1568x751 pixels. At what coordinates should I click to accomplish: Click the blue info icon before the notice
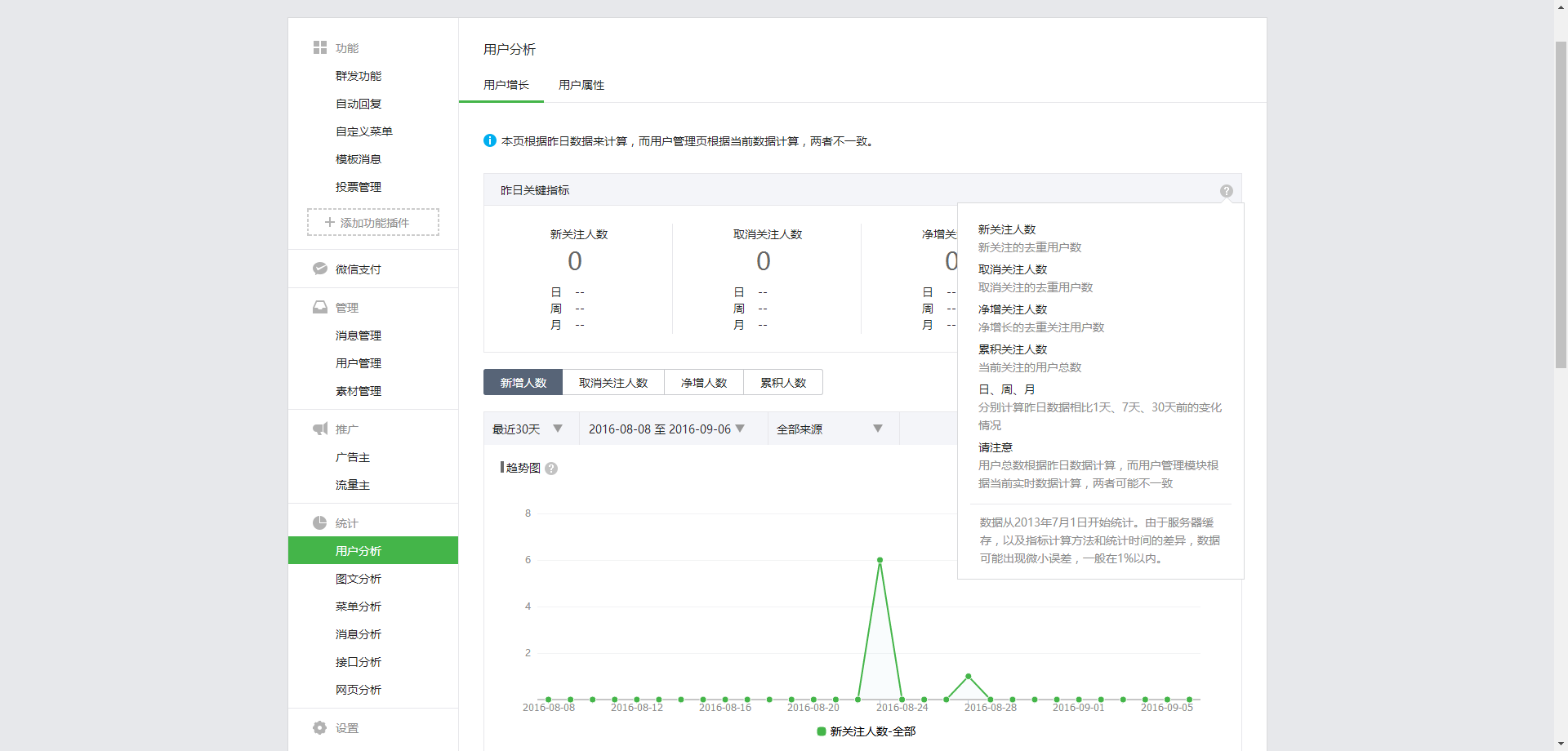click(x=490, y=140)
